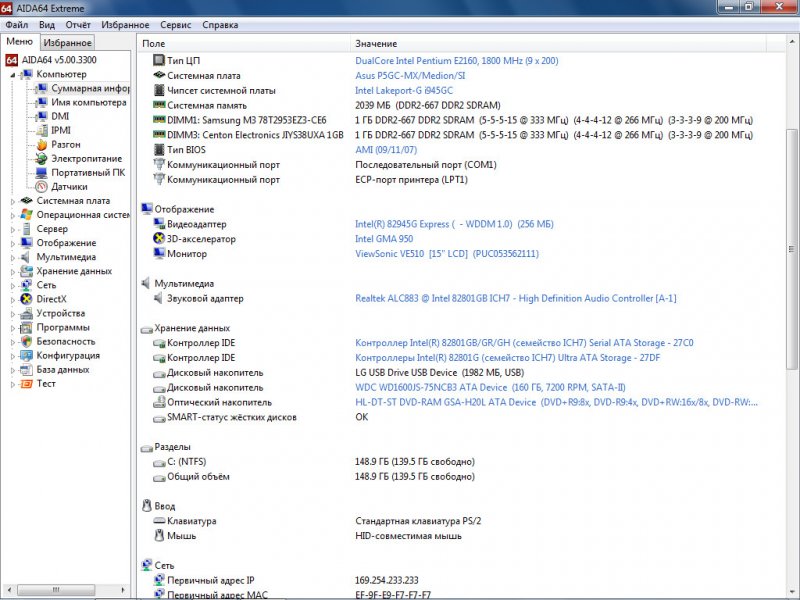Viewport: 800px width, 600px height.
Task: Select the Оптический накопитель drive icon
Action: click(159, 402)
